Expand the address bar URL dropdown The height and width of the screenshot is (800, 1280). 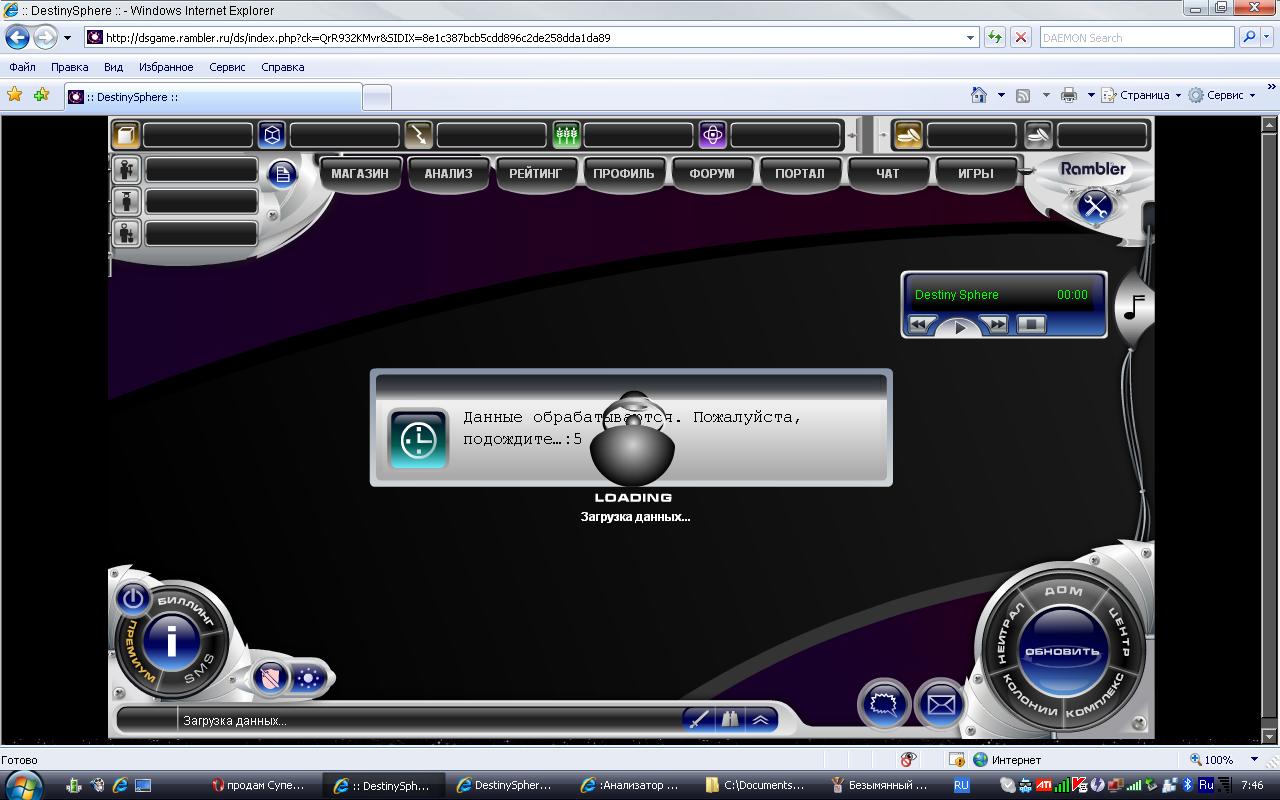(x=970, y=38)
